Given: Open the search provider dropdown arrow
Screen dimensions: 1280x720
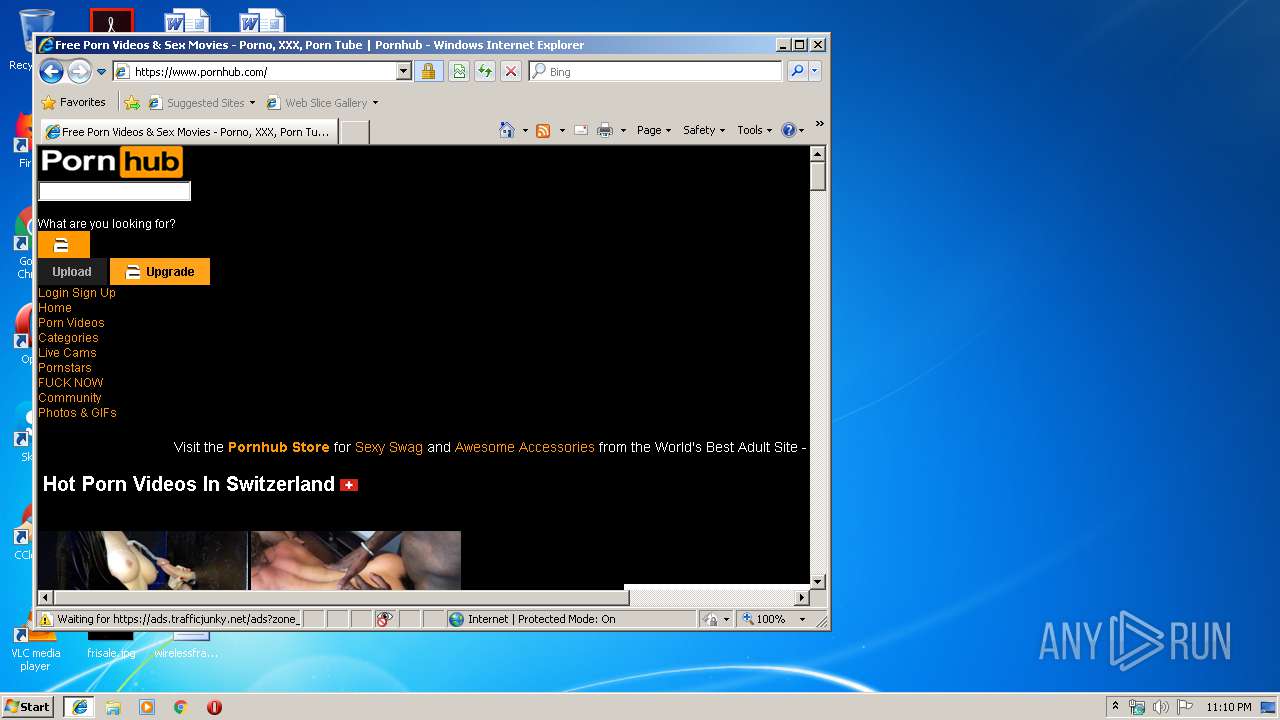Looking at the screenshot, I should tap(815, 72).
